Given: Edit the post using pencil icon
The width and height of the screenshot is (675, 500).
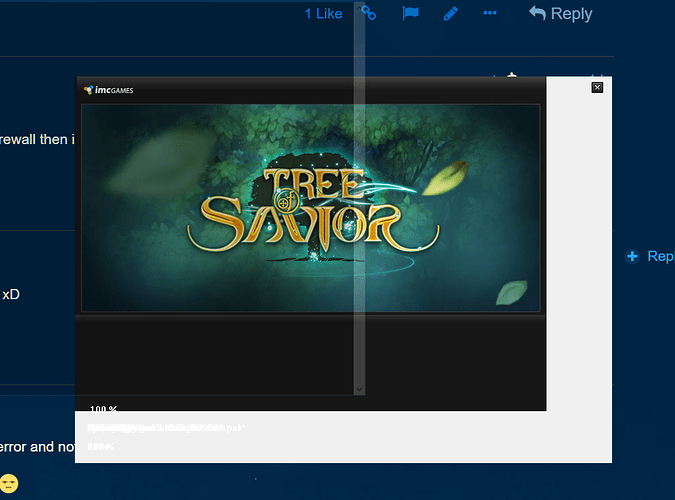Looking at the screenshot, I should tap(450, 13).
